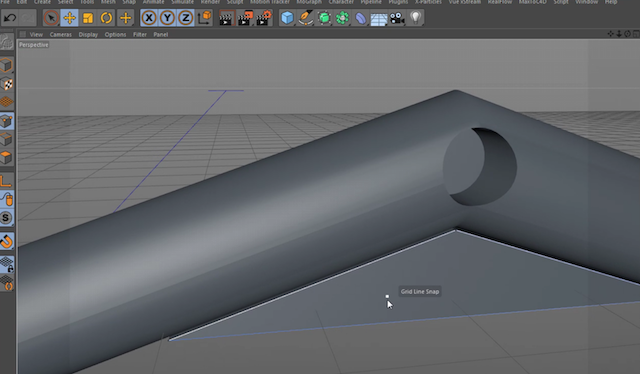
Task: Add a Cube primitive object
Action: pyautogui.click(x=287, y=18)
